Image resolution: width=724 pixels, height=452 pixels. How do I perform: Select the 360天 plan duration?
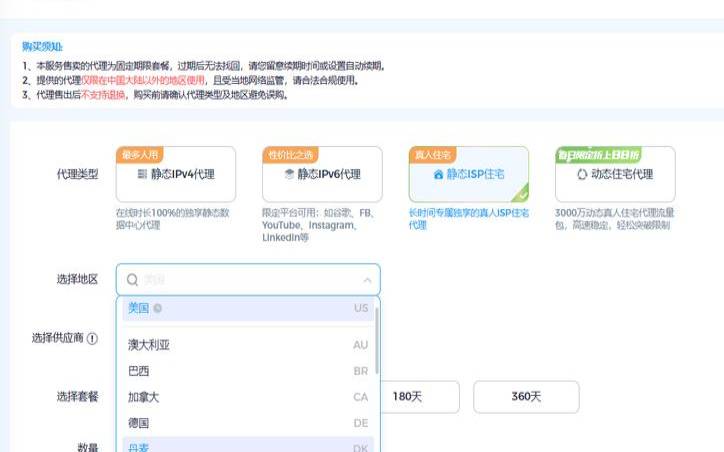click(x=526, y=397)
